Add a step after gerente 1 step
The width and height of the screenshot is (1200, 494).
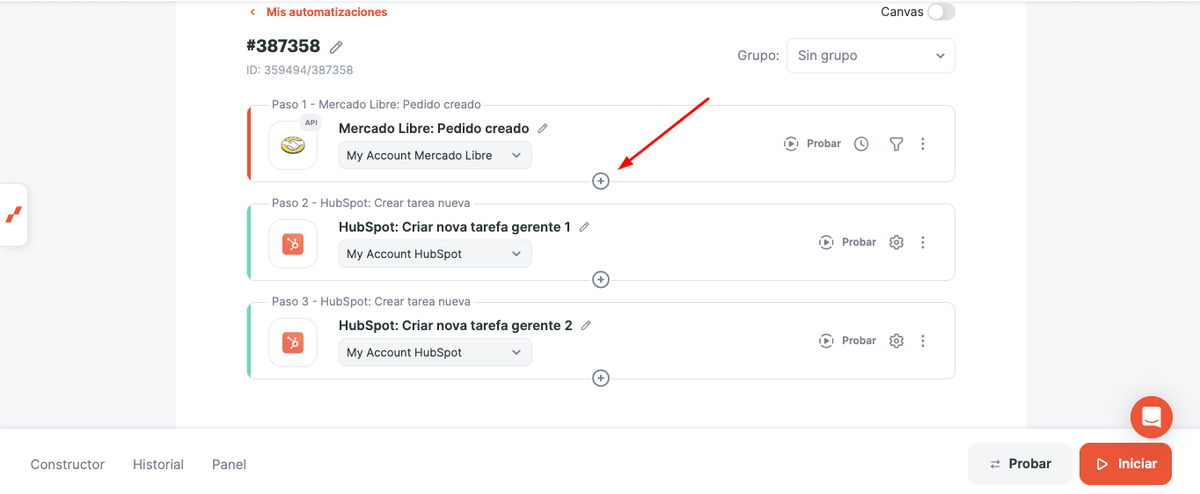(x=601, y=279)
